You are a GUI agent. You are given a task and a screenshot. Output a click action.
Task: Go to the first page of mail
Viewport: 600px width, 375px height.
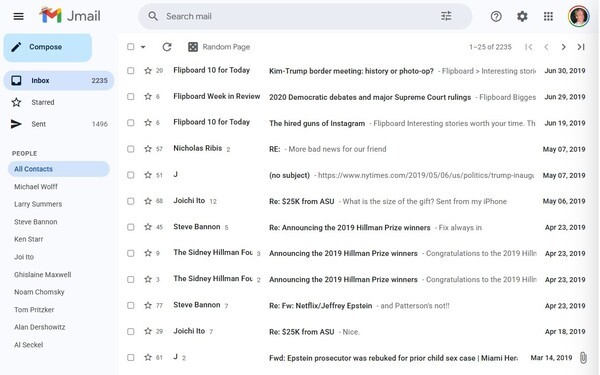pos(529,47)
